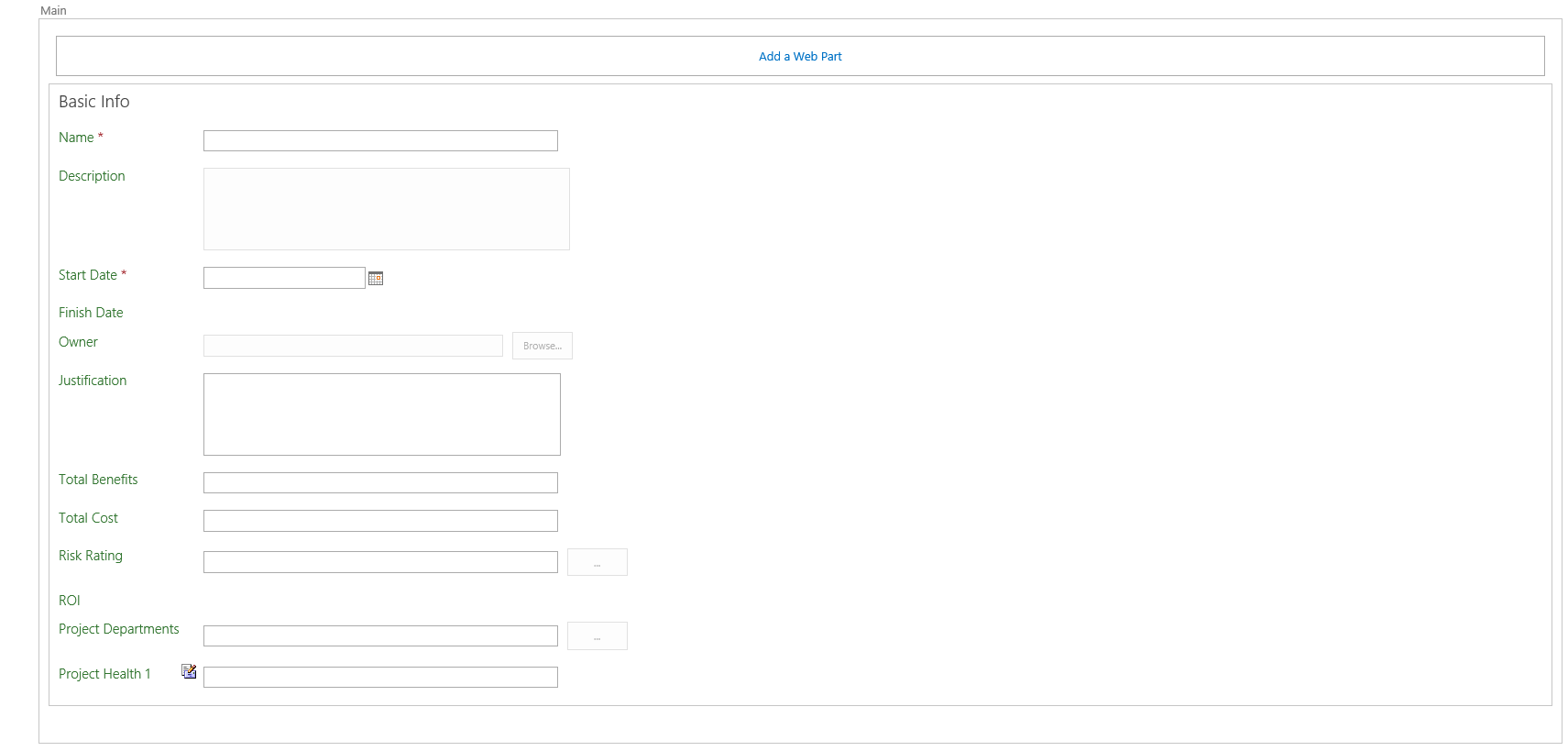The width and height of the screenshot is (1568, 751).
Task: Click the Total Benefits label
Action: [98, 480]
